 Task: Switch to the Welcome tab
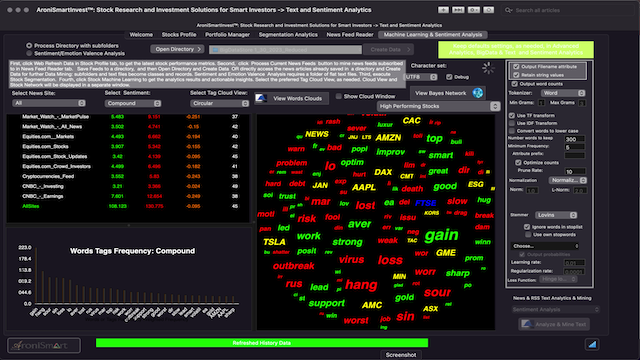[141, 35]
